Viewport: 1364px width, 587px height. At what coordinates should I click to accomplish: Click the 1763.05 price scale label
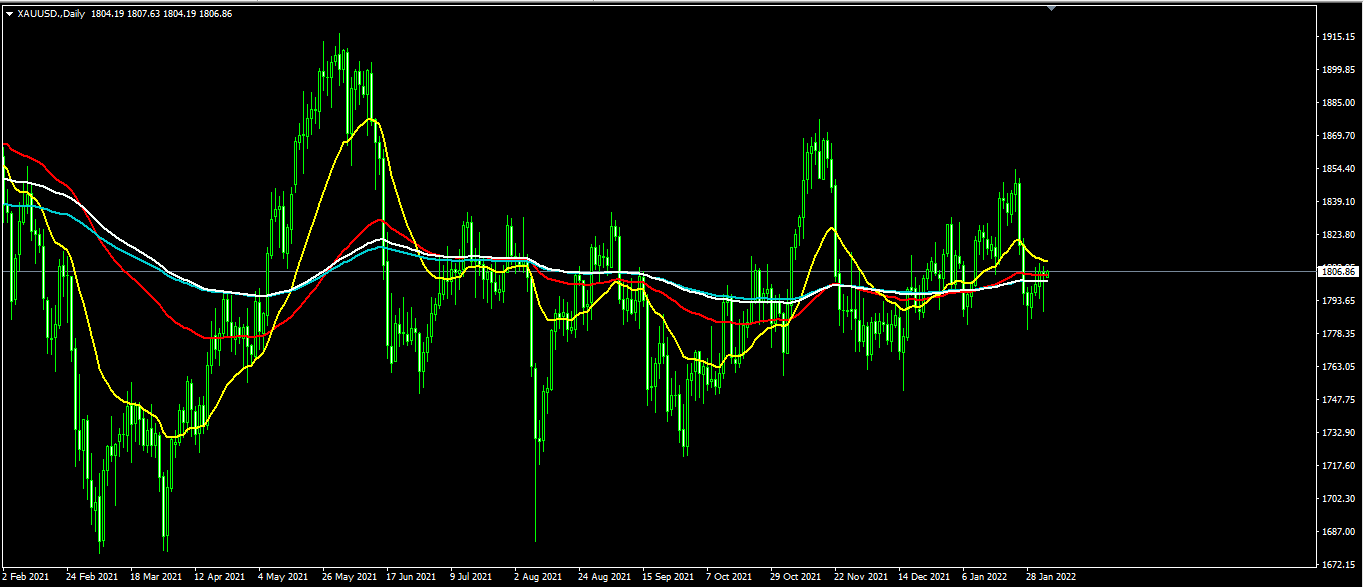pyautogui.click(x=1337, y=367)
